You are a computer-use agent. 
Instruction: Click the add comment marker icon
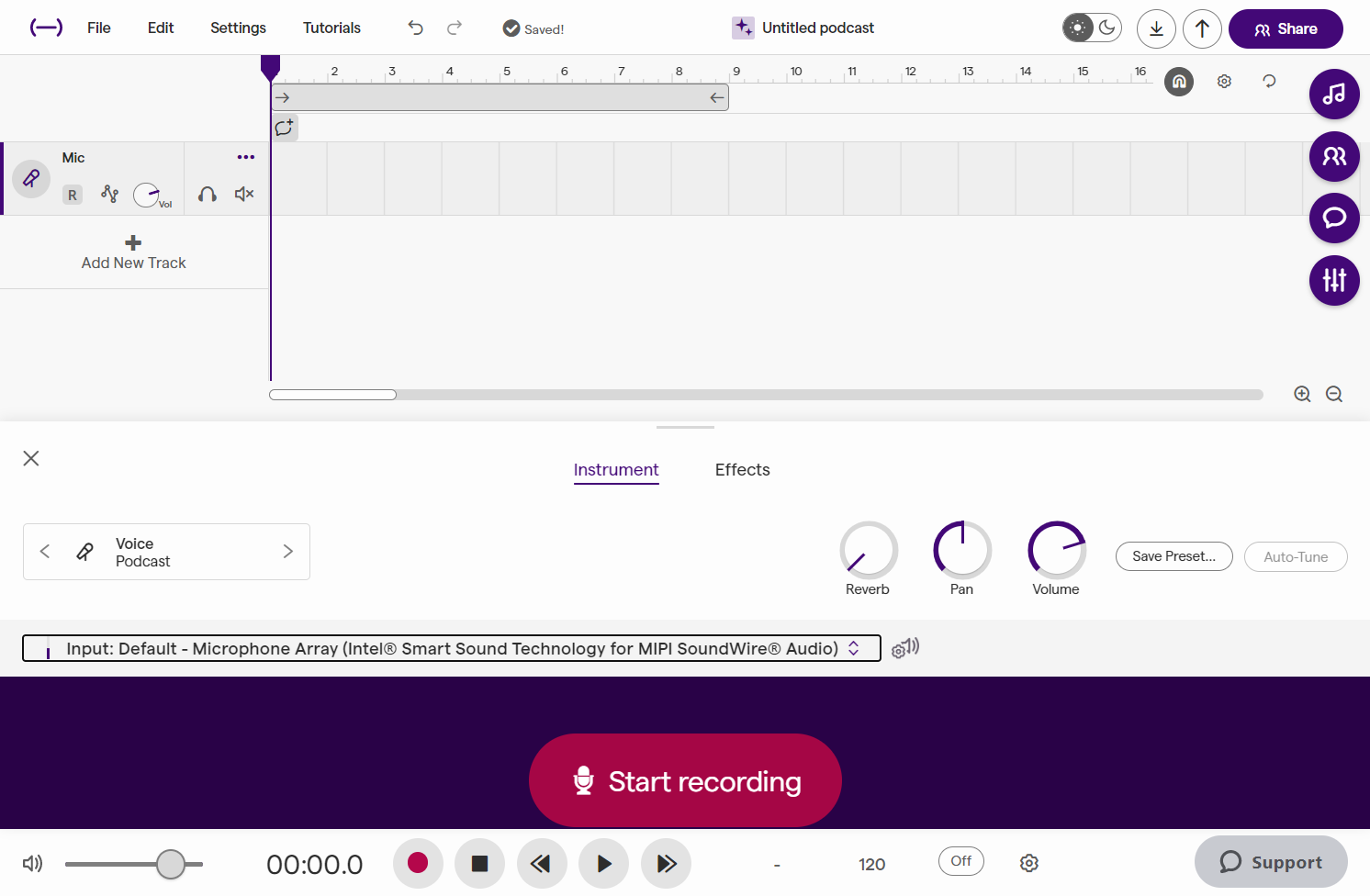point(285,128)
